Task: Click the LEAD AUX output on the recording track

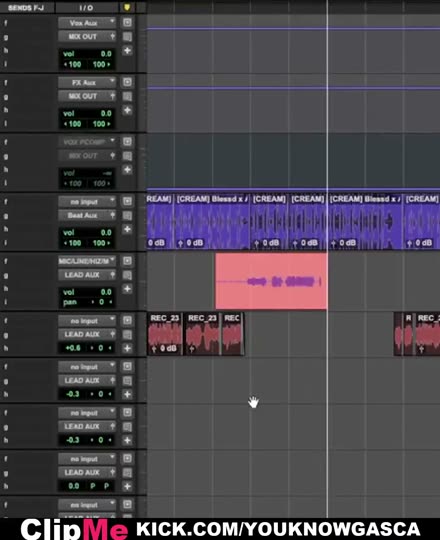Action: pos(87,275)
